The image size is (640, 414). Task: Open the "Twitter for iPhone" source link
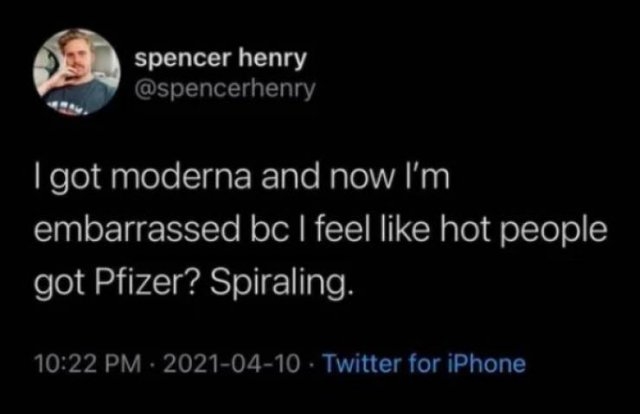(x=426, y=363)
